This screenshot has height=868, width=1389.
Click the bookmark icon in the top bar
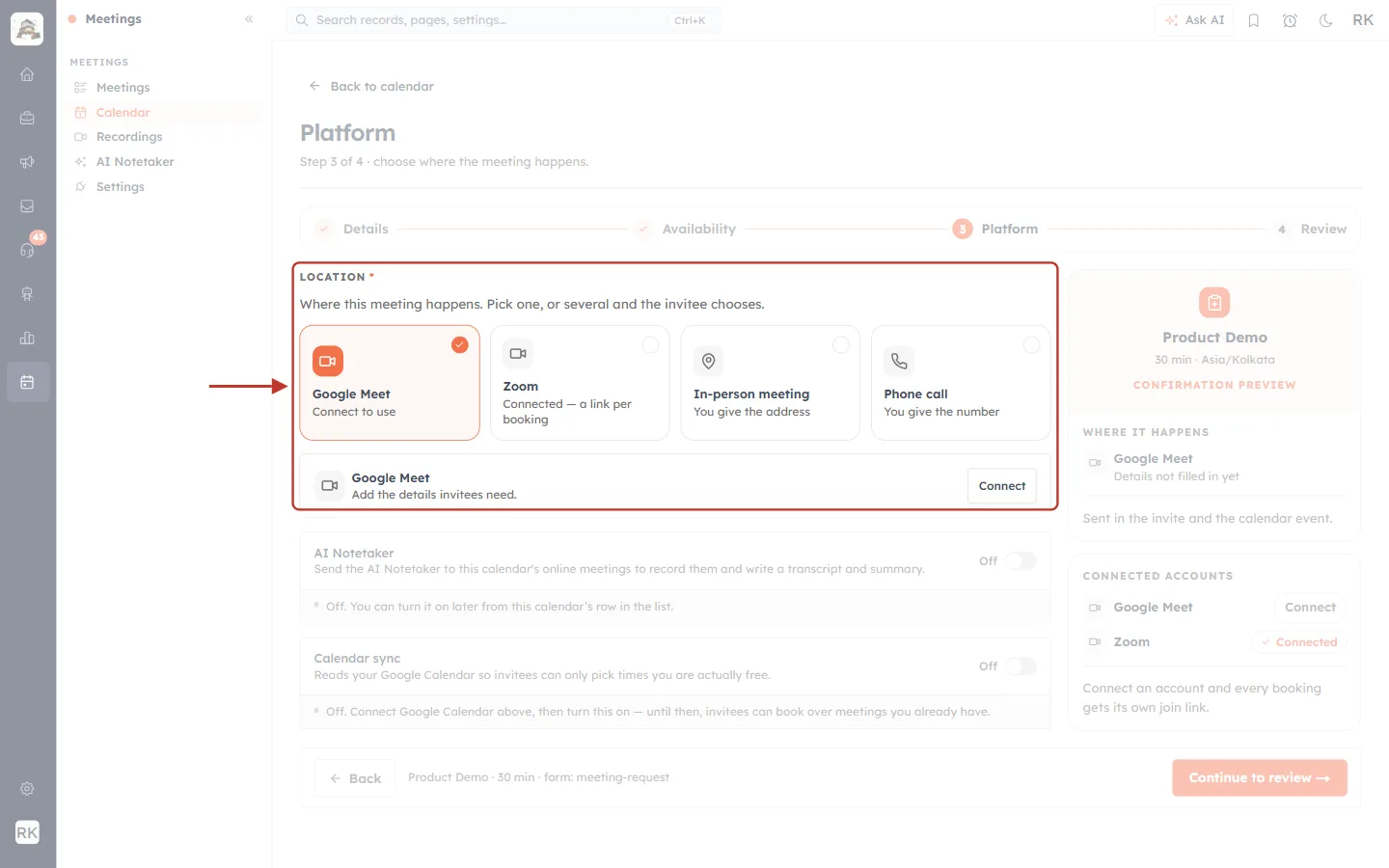tap(1254, 20)
